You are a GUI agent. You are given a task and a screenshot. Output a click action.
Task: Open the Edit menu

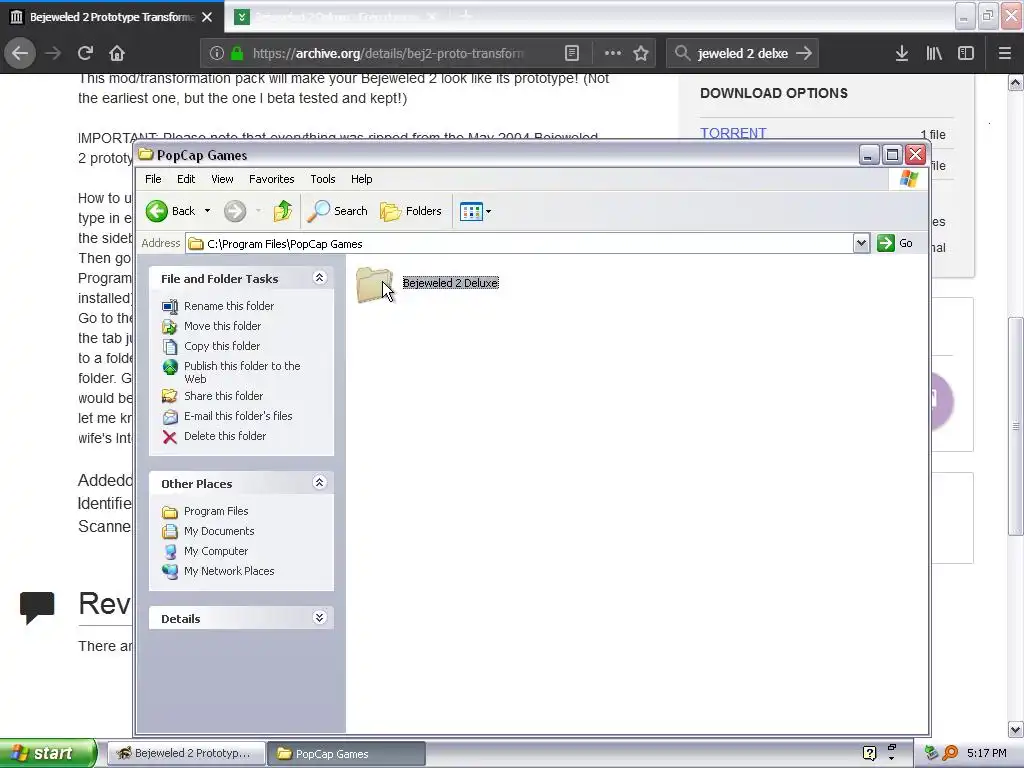185,179
